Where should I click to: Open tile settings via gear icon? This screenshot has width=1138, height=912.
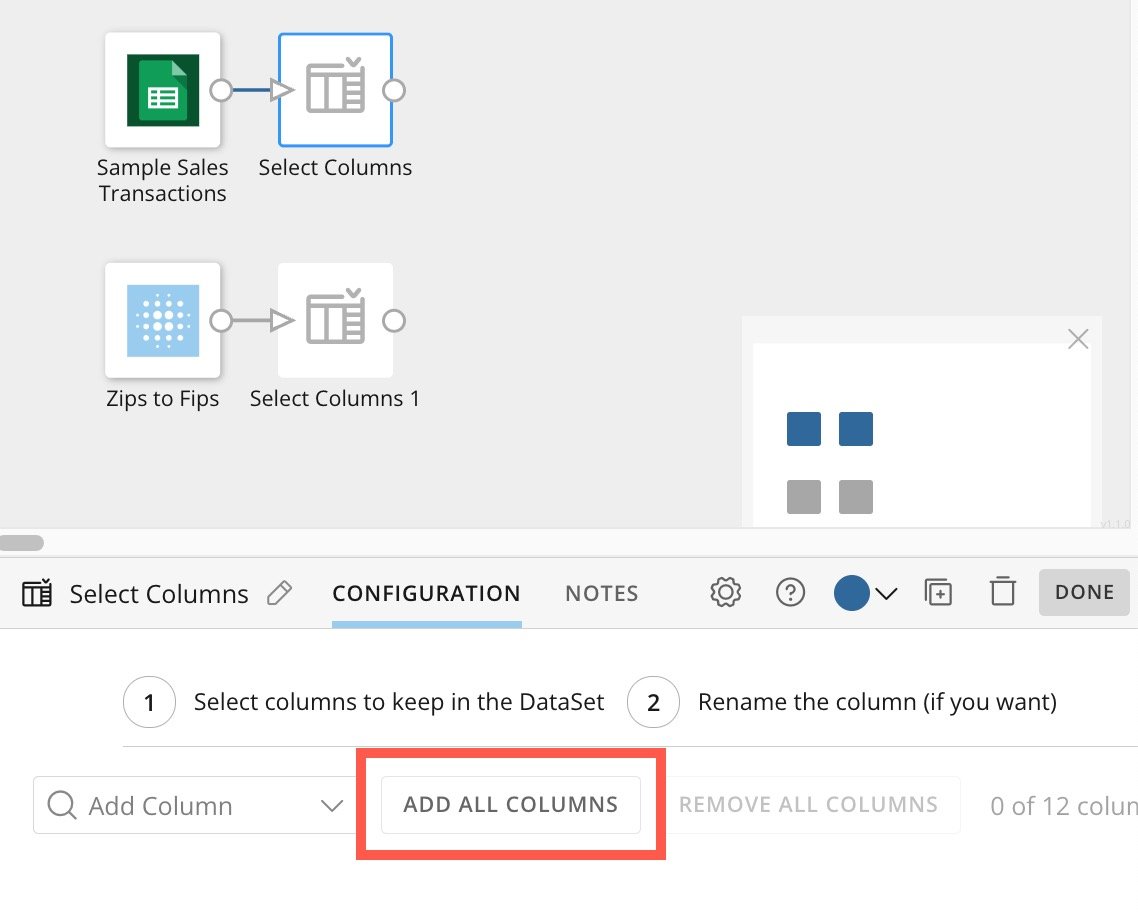(726, 592)
